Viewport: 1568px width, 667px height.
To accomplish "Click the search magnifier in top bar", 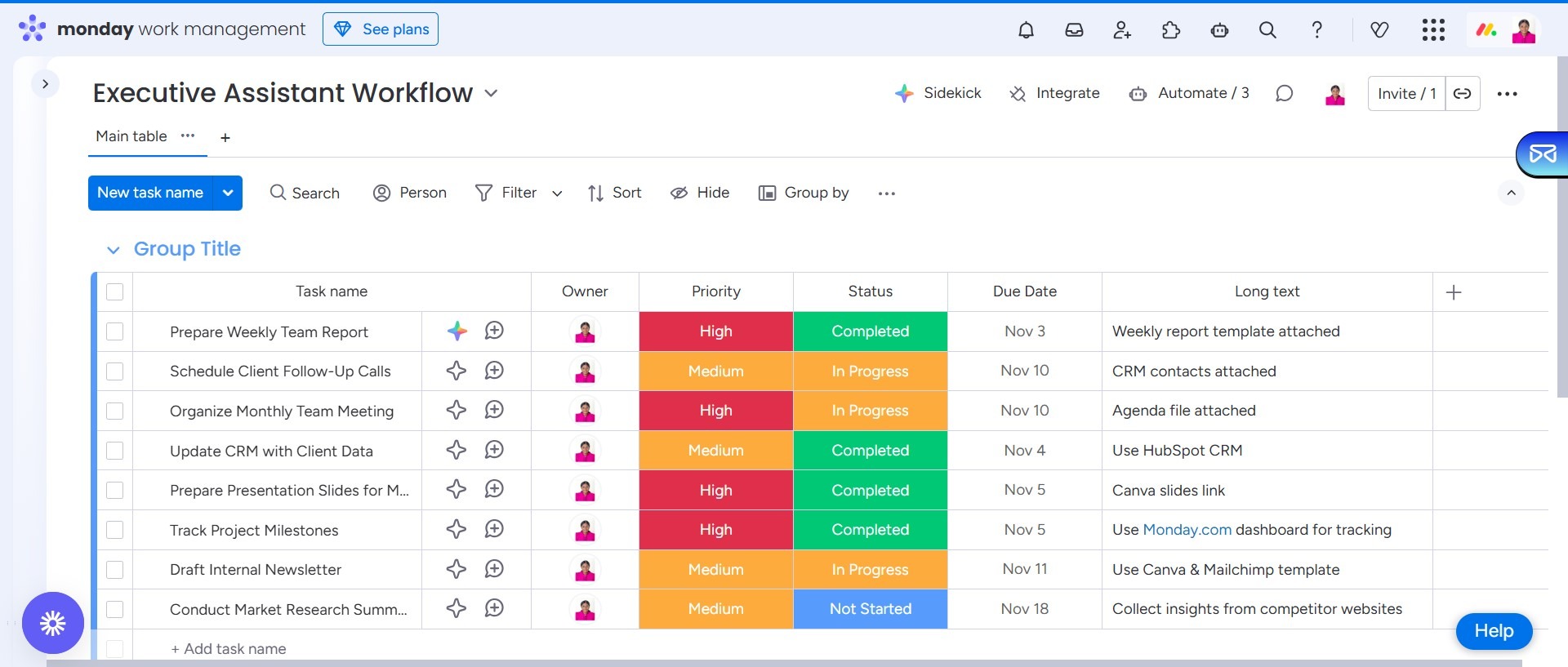I will coord(1267,30).
